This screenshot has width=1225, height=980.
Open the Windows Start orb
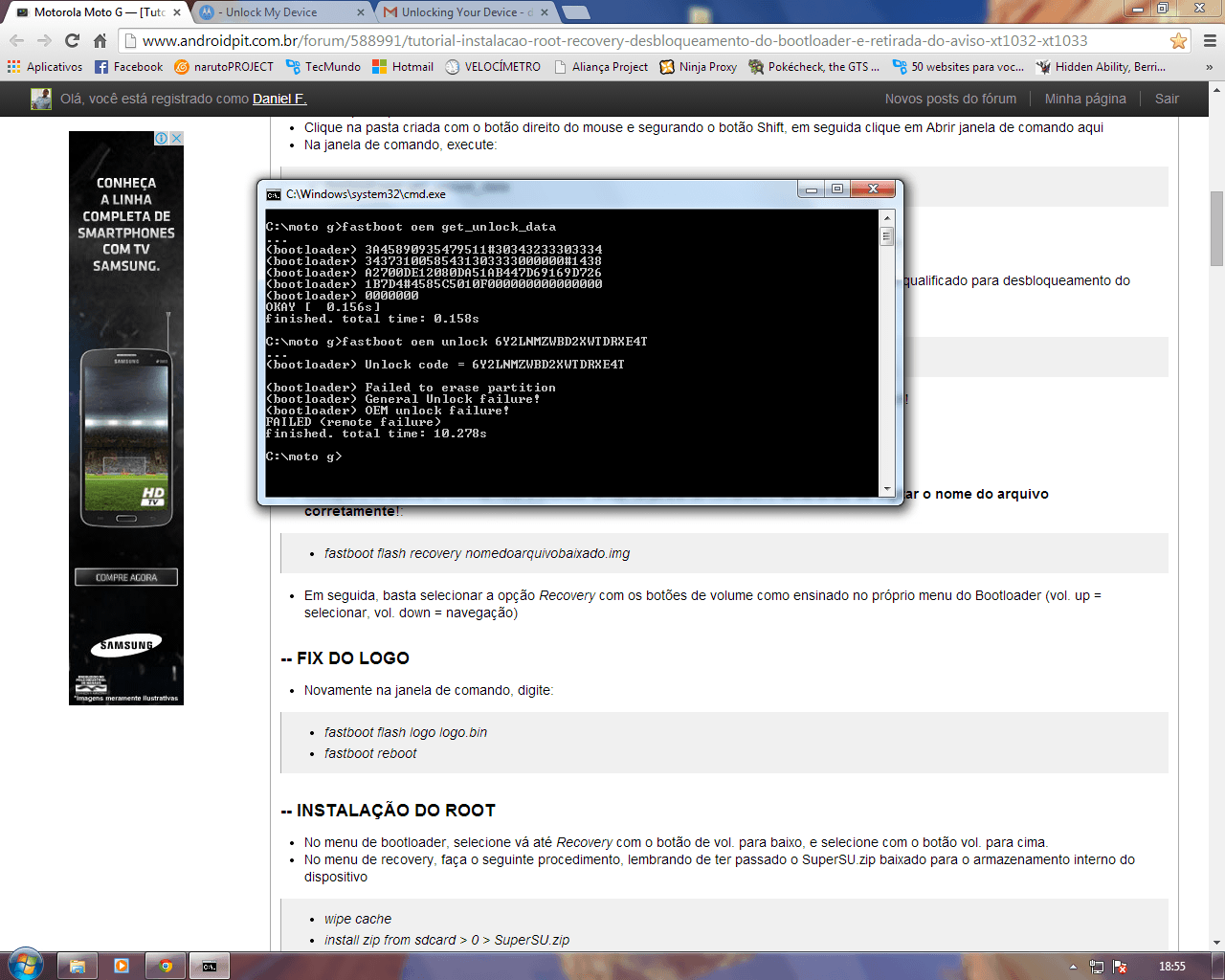click(26, 965)
